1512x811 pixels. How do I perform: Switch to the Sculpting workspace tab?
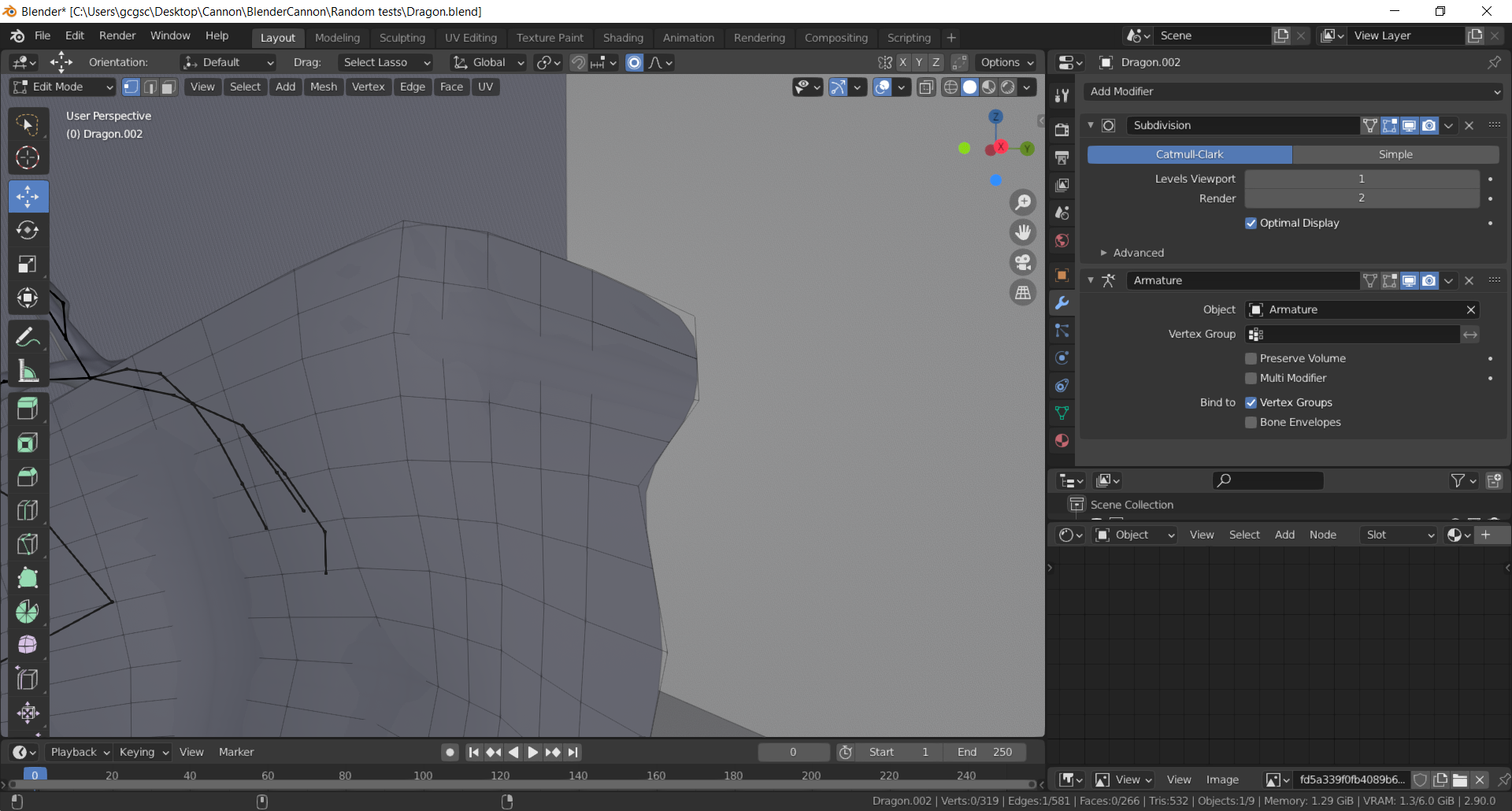click(402, 38)
